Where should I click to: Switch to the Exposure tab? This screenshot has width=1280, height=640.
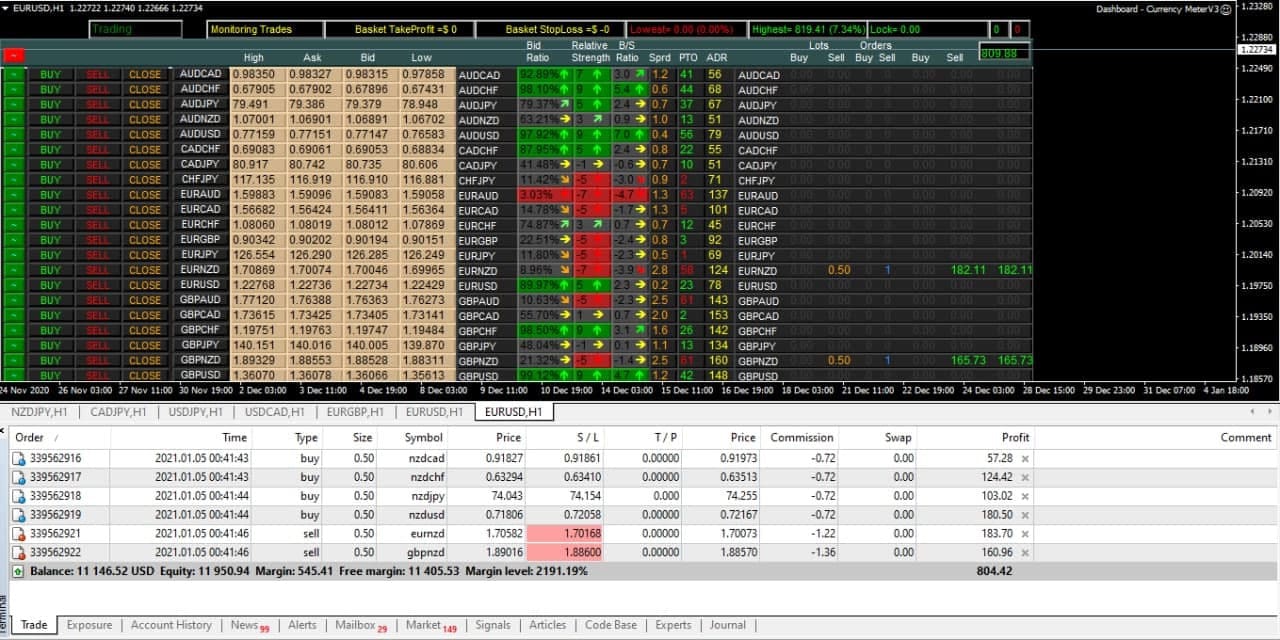89,625
